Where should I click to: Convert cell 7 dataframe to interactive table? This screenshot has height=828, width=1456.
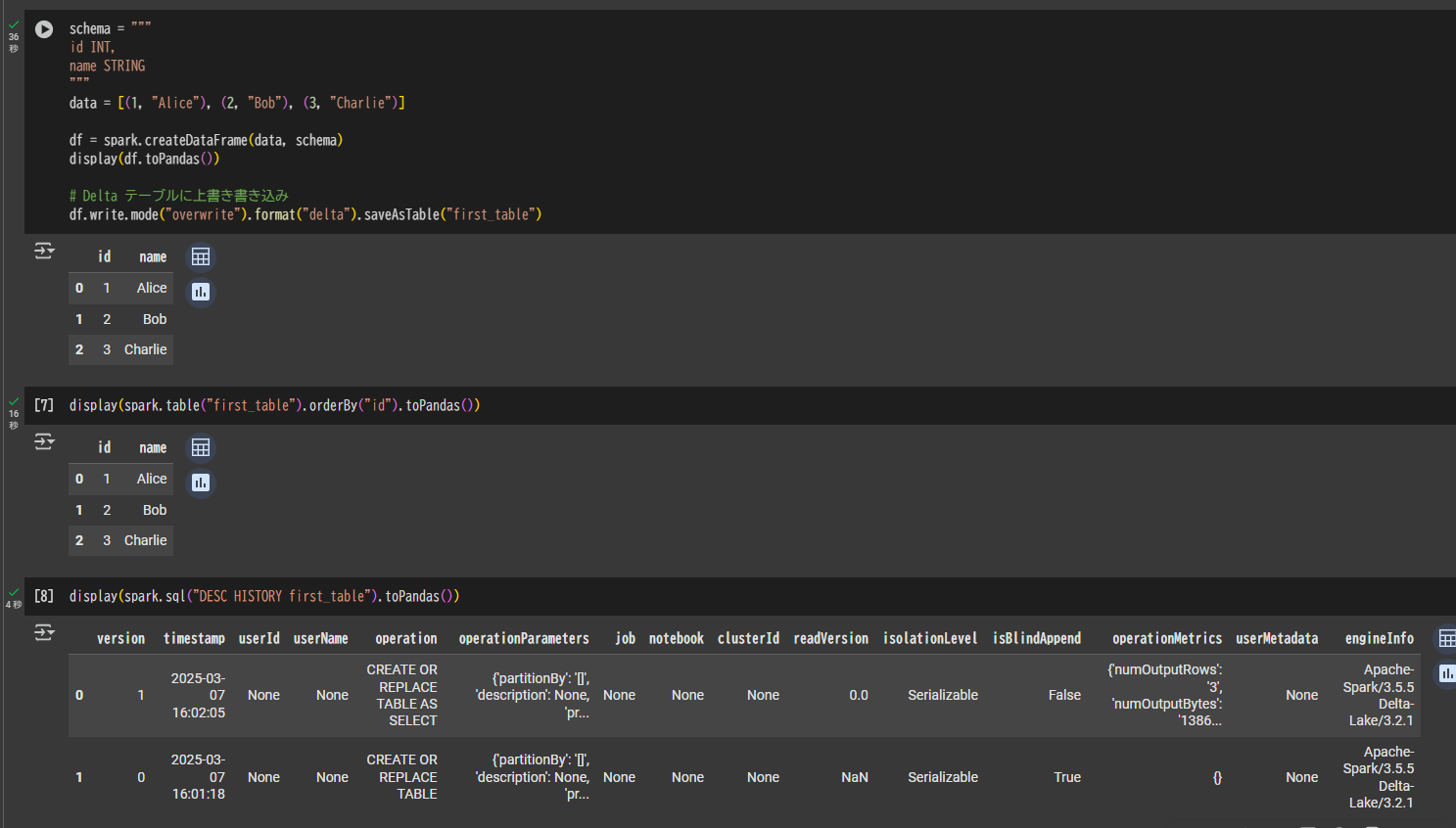pyautogui.click(x=201, y=448)
